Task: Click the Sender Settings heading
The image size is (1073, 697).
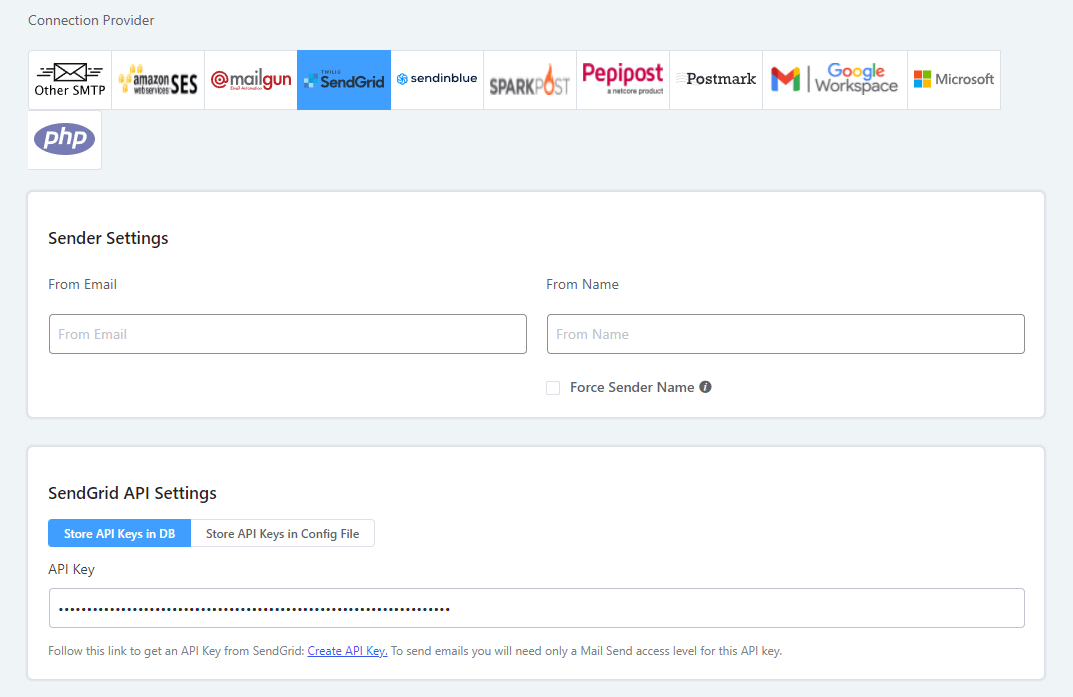Action: point(108,238)
